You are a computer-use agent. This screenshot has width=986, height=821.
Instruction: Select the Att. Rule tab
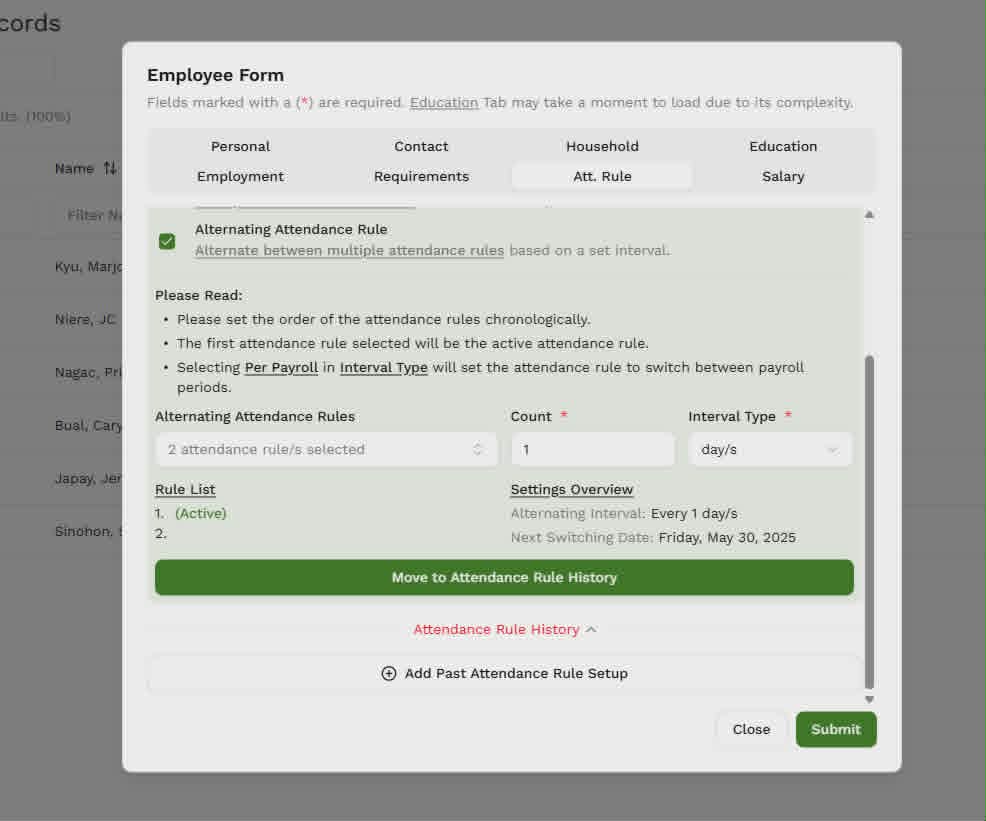point(602,177)
